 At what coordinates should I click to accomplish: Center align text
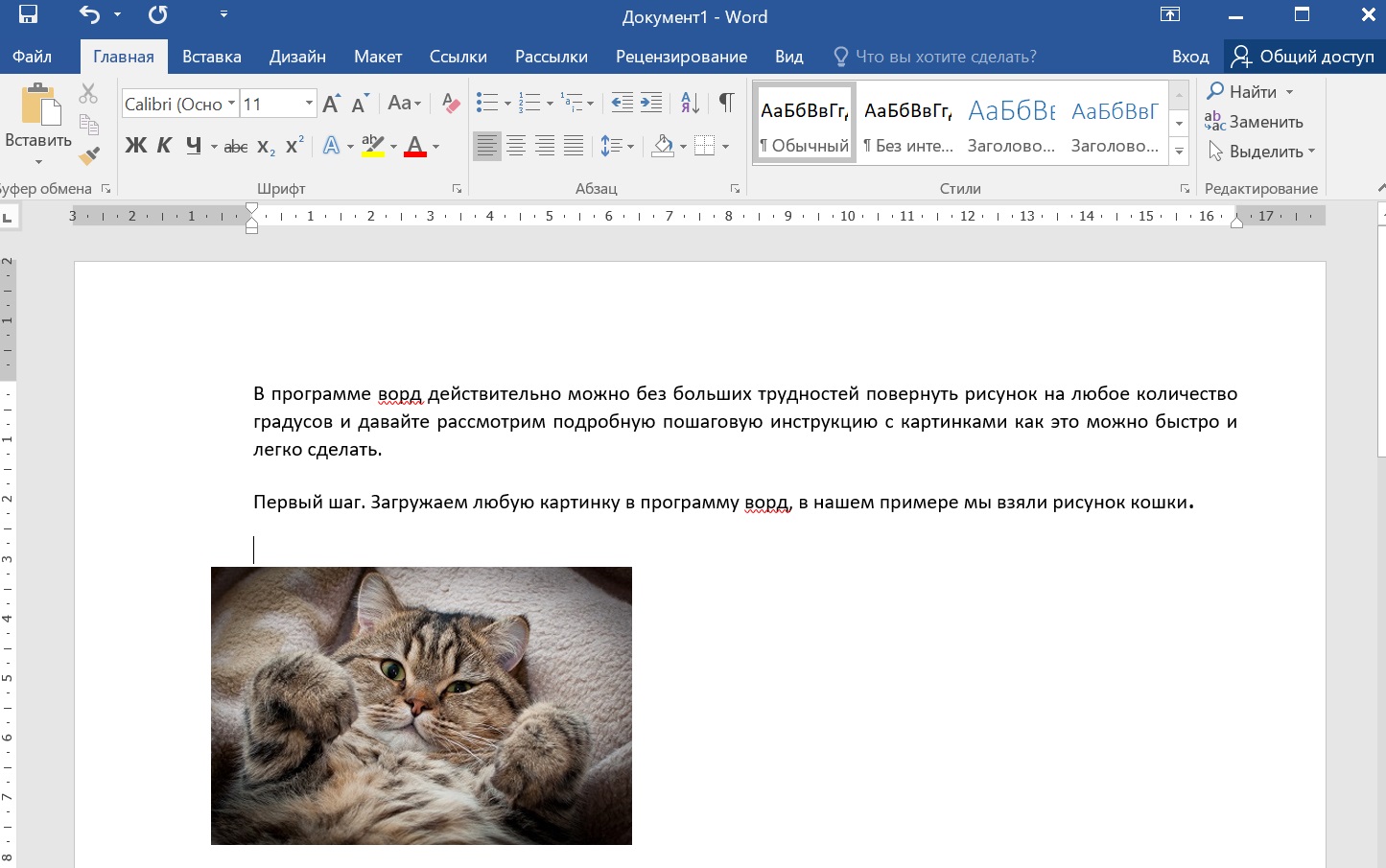516,146
